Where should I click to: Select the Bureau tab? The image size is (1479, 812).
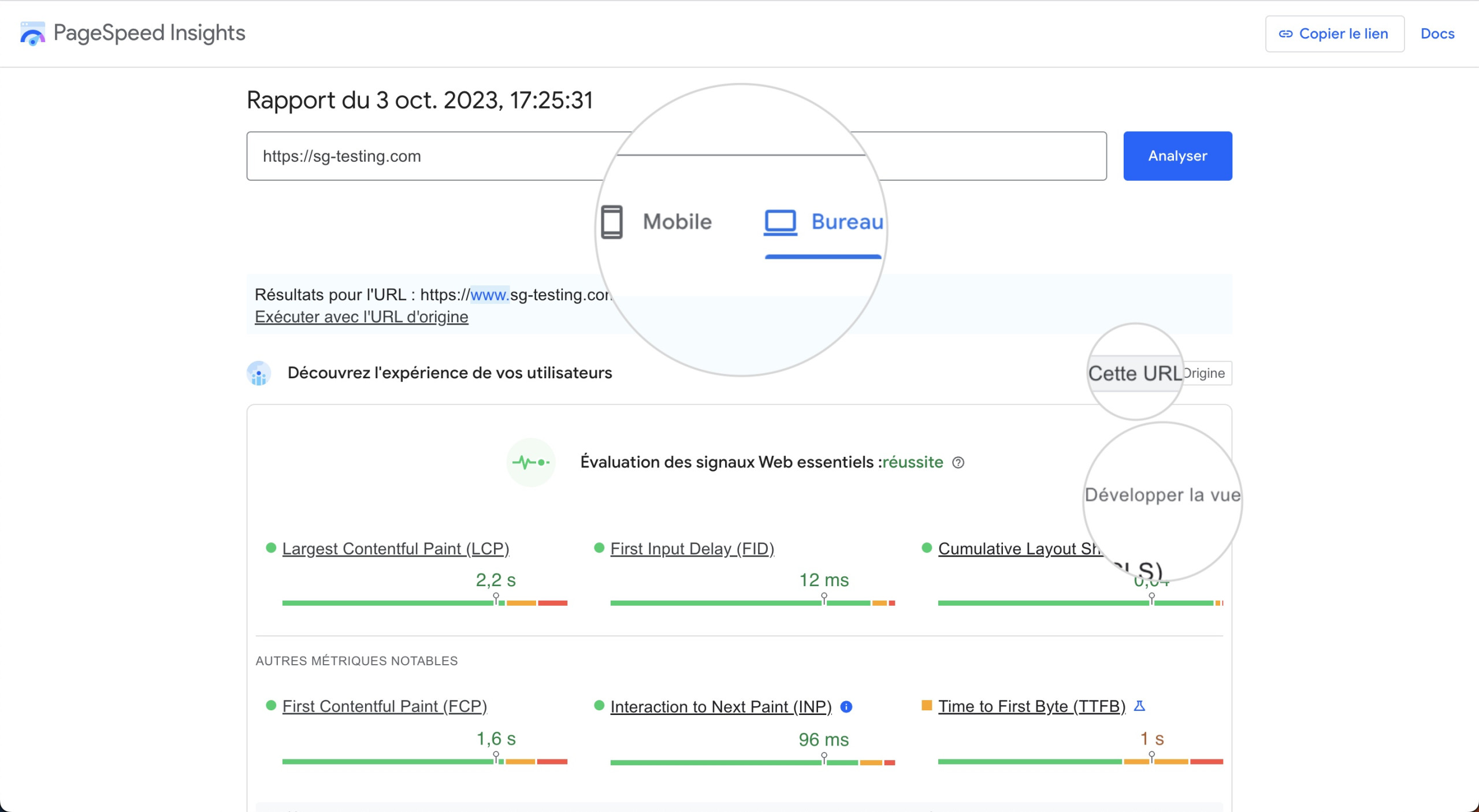tap(823, 222)
